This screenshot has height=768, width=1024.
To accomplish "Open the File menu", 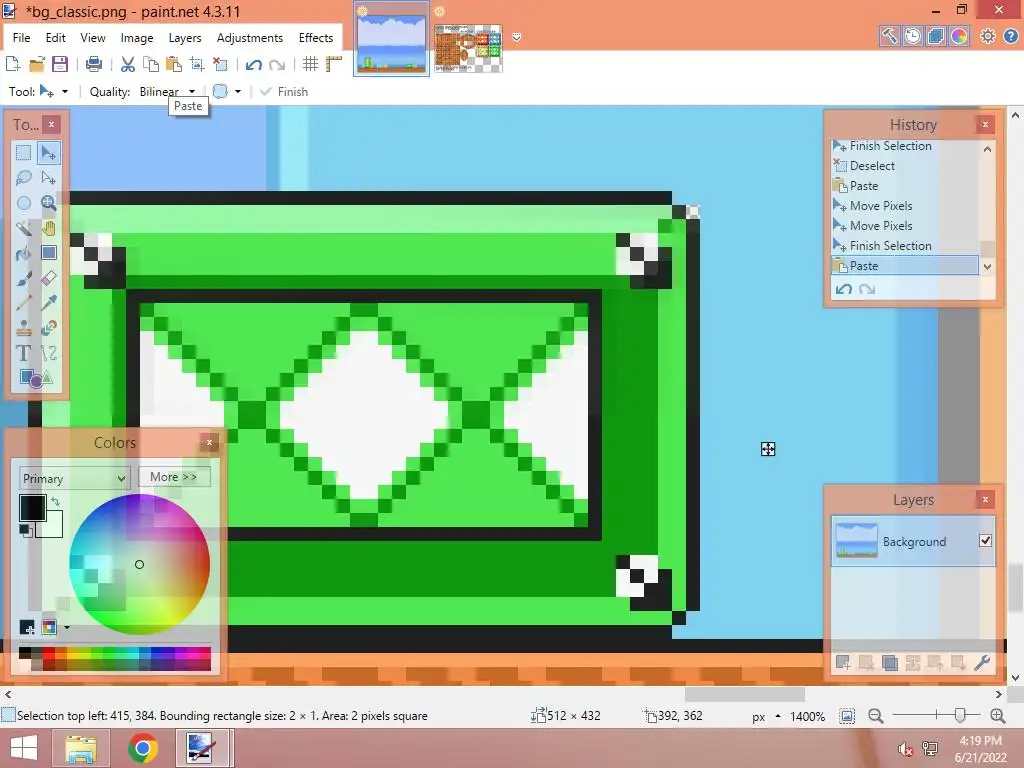I will click(22, 38).
